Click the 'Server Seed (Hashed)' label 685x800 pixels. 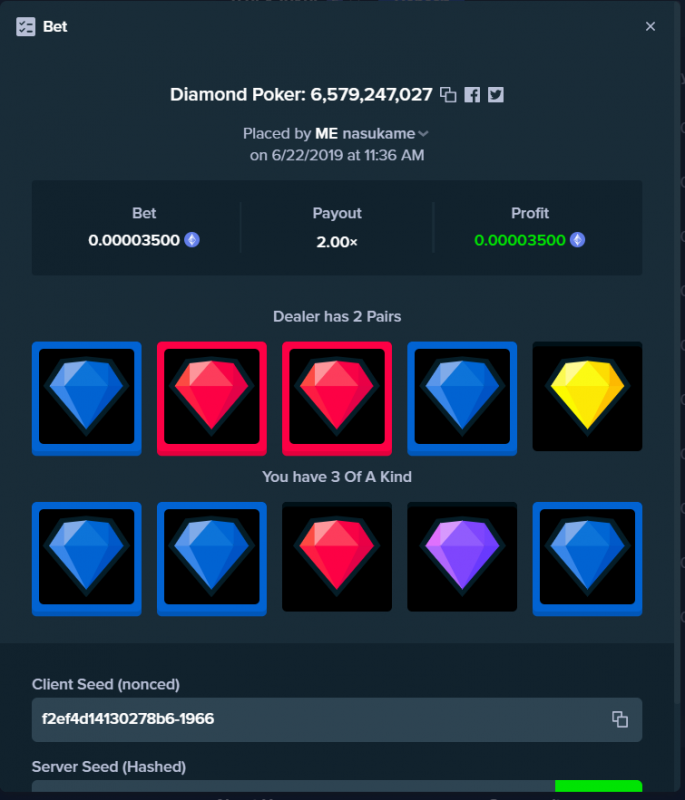point(109,767)
